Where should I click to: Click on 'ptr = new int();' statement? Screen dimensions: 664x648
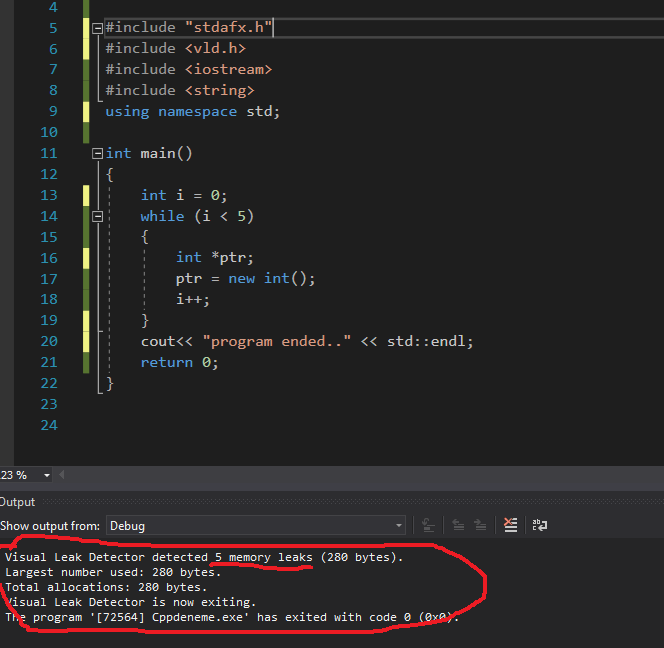tap(245, 279)
